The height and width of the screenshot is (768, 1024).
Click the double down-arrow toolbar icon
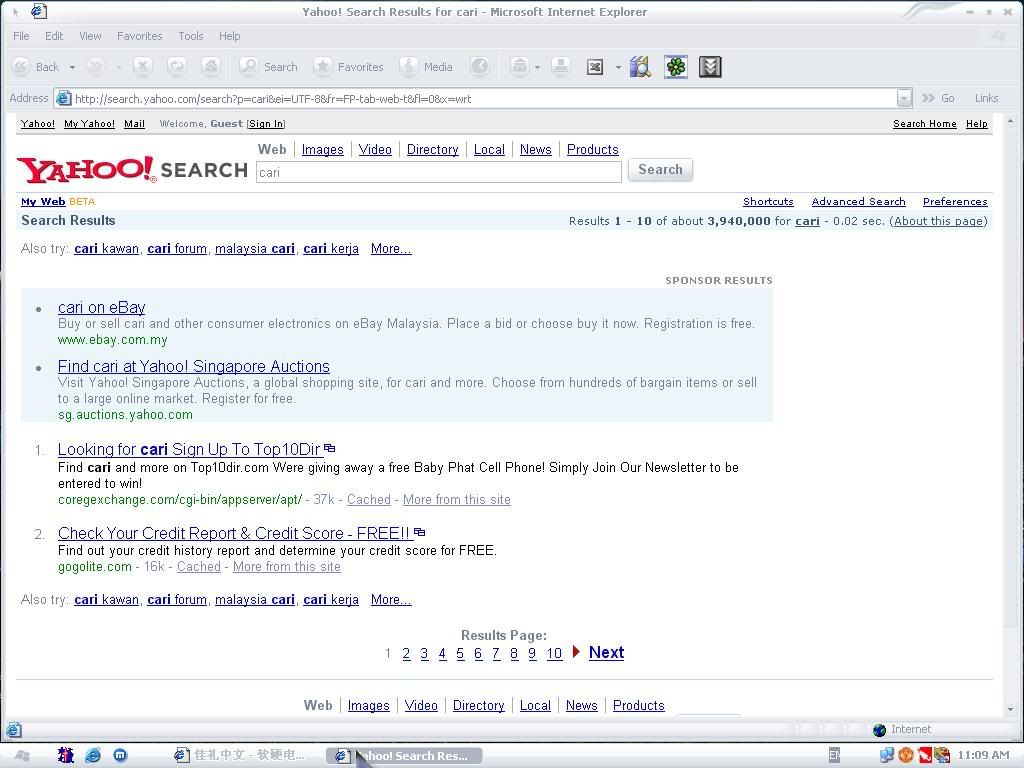pyautogui.click(x=710, y=67)
